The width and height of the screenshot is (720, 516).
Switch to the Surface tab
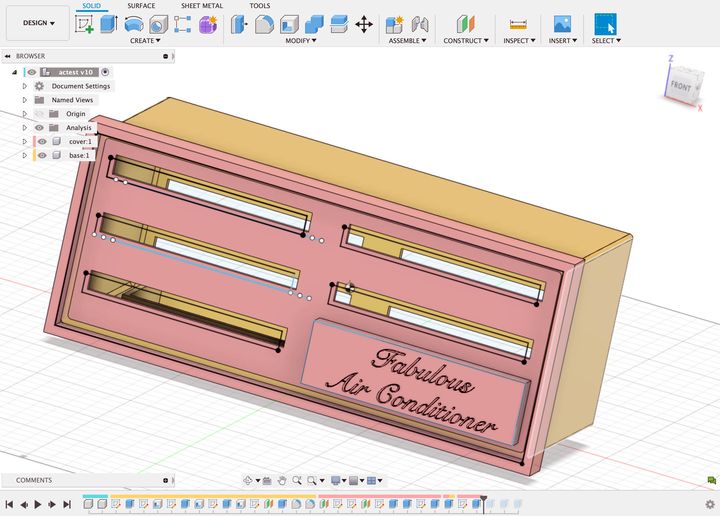click(141, 6)
